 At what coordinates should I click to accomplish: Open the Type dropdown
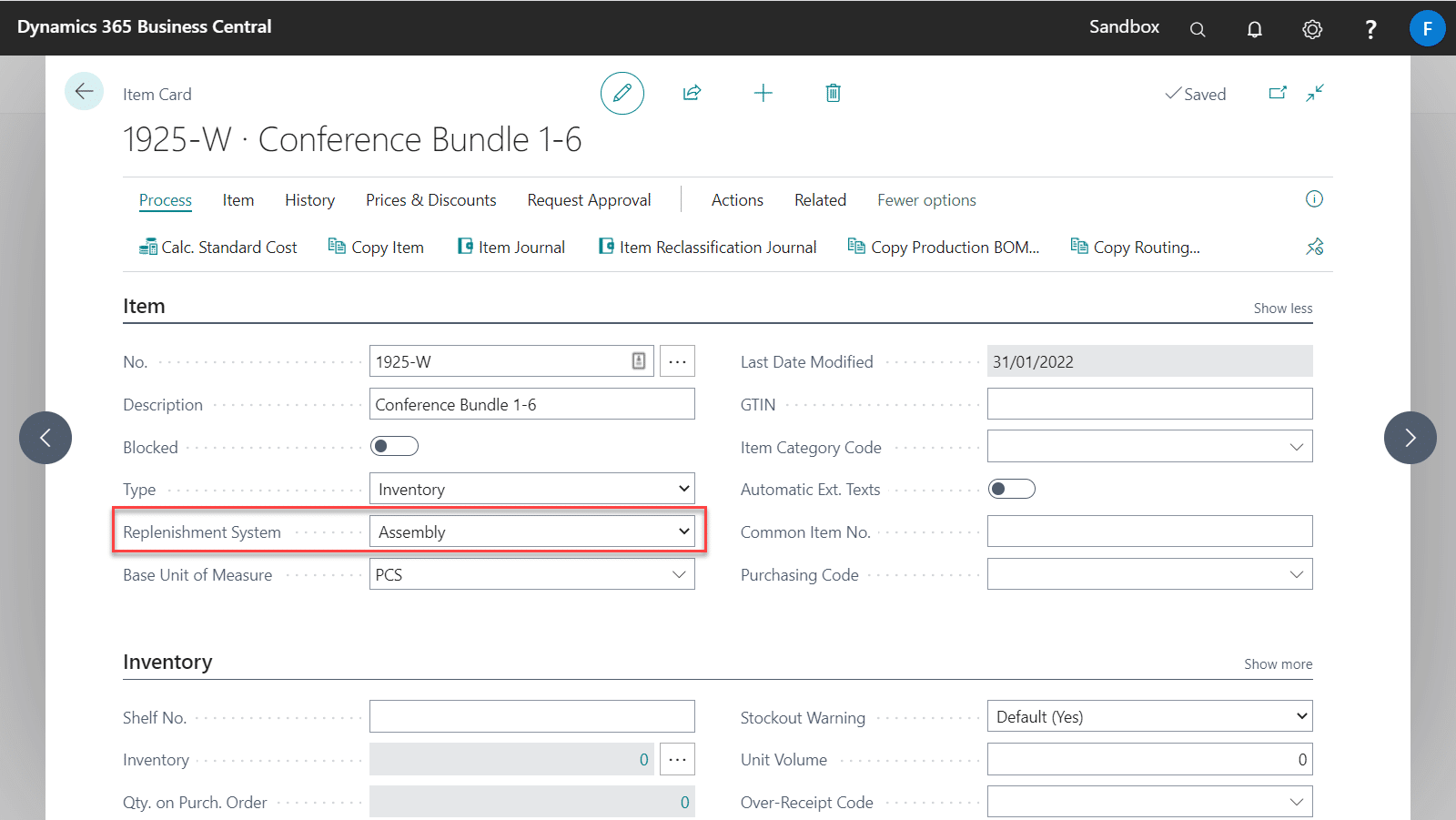point(532,489)
